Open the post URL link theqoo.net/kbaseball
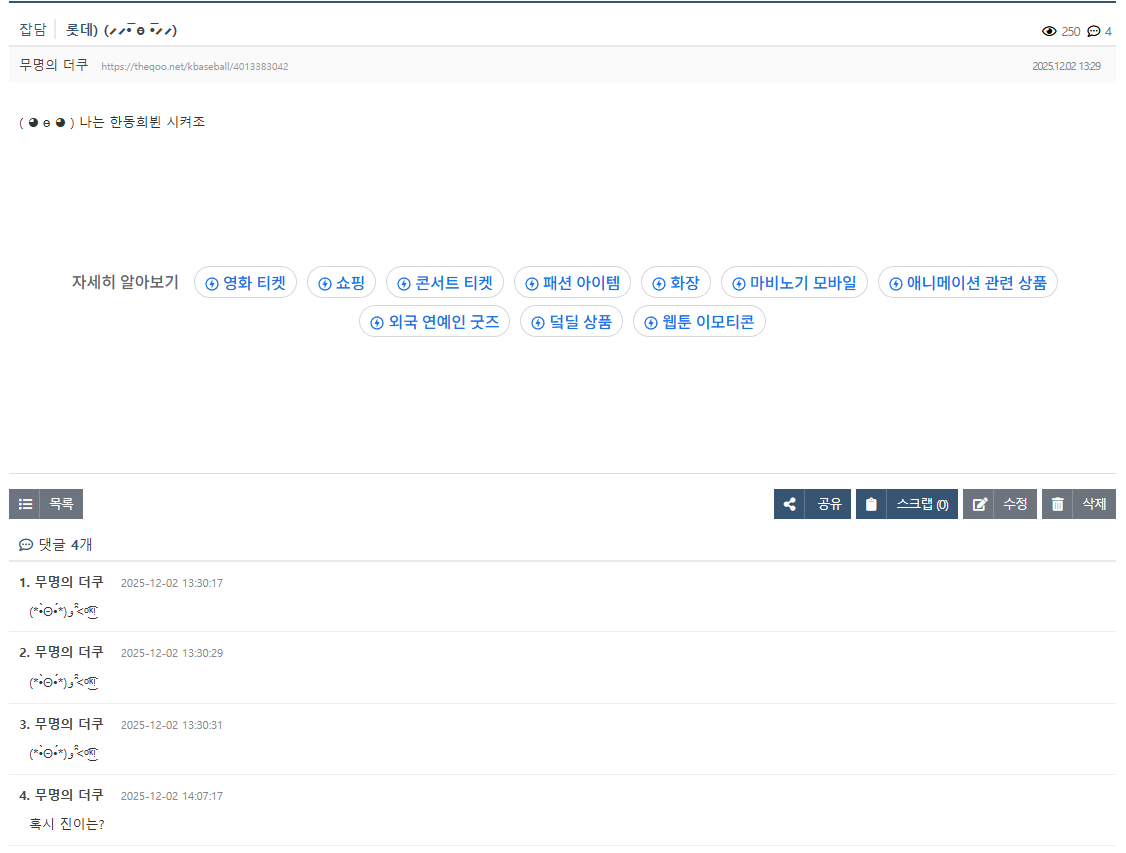Viewport: 1126px width, 853px height. 195,66
